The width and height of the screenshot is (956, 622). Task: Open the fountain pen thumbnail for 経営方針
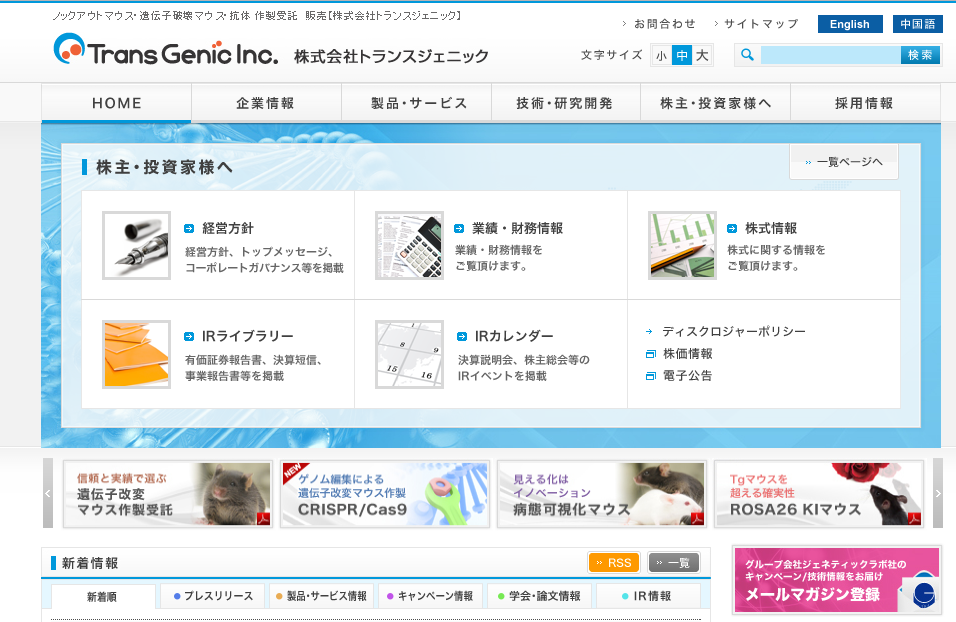click(x=137, y=245)
